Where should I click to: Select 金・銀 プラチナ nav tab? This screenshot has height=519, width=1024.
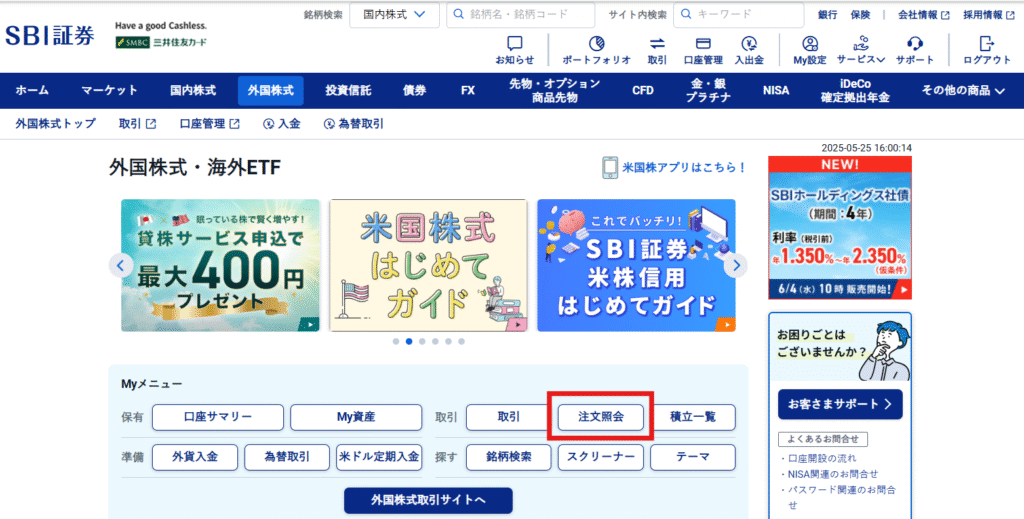tap(708, 91)
